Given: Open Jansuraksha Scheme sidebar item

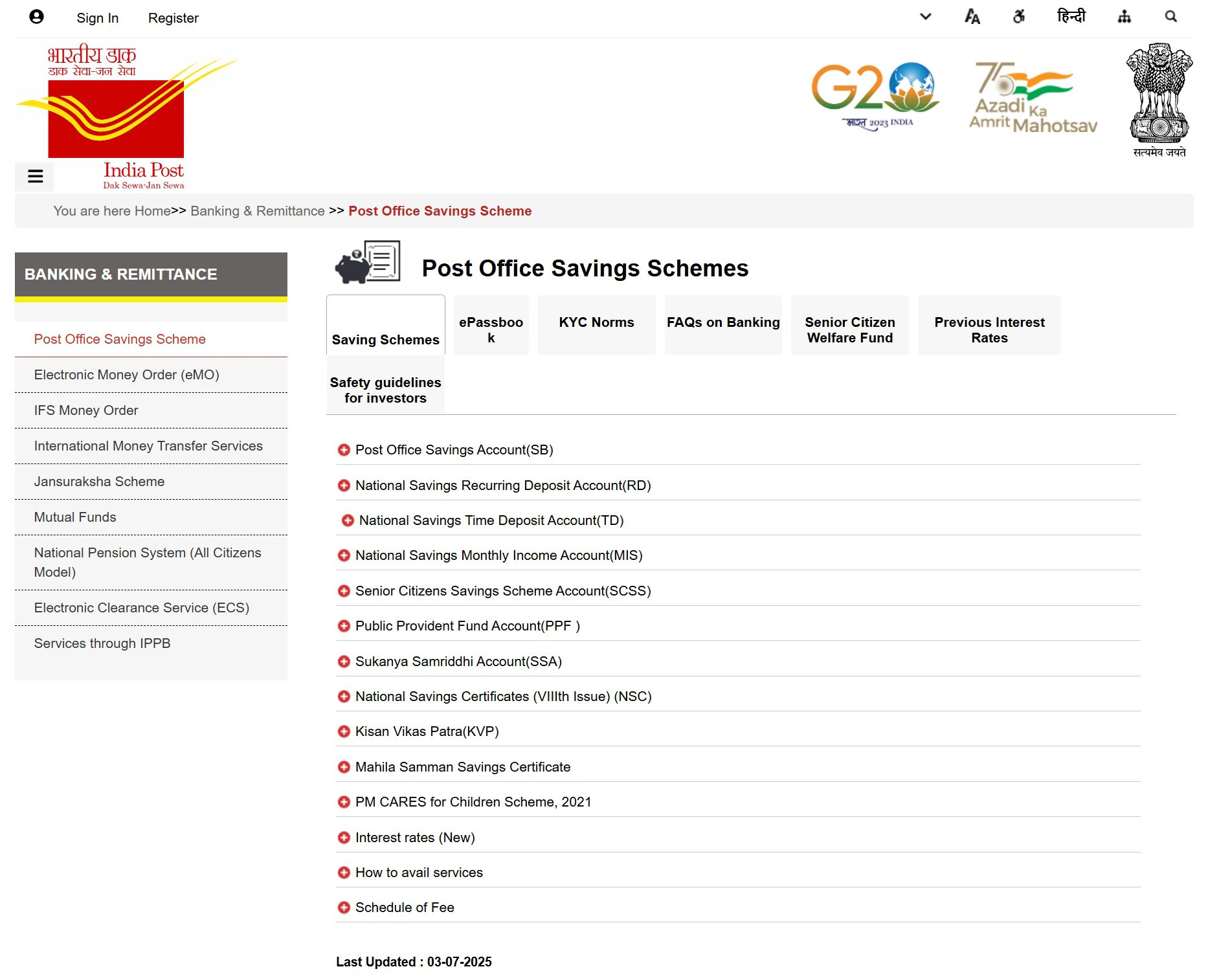Looking at the screenshot, I should tap(151, 482).
